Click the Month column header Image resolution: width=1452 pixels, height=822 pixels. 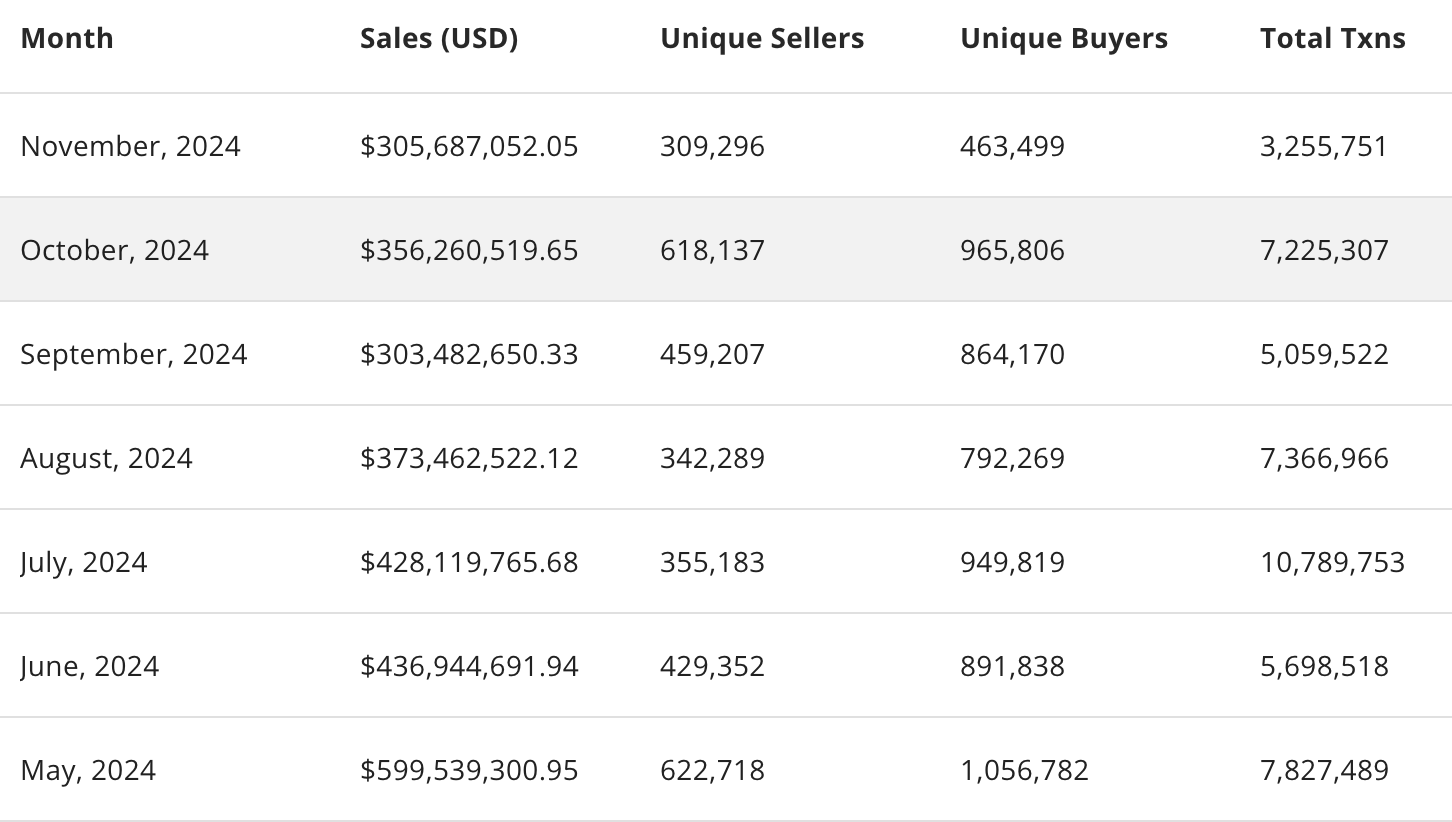[x=67, y=39]
